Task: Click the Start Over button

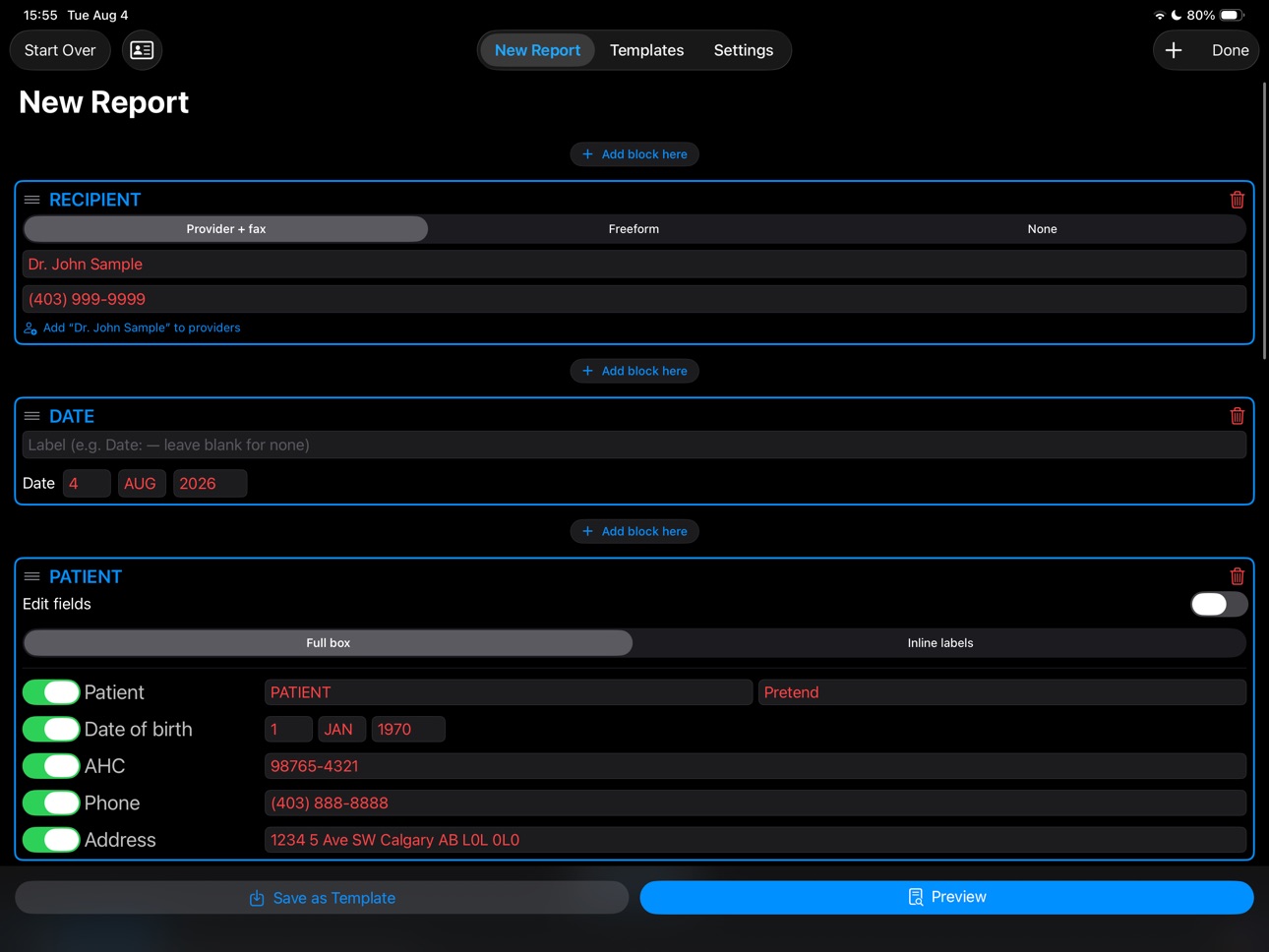Action: click(x=60, y=50)
